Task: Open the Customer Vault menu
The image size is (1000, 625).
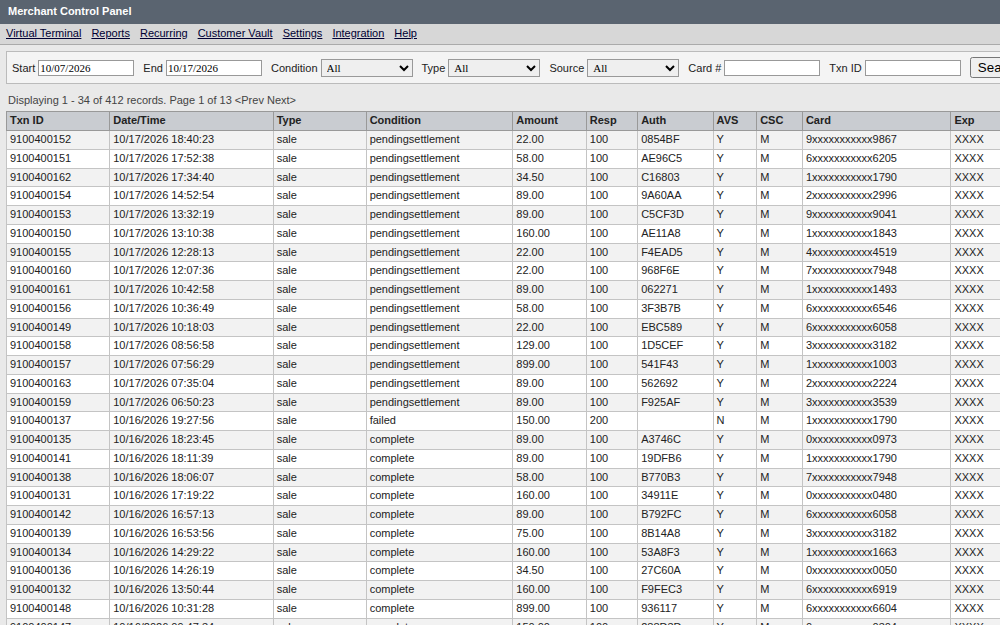Action: coord(235,33)
